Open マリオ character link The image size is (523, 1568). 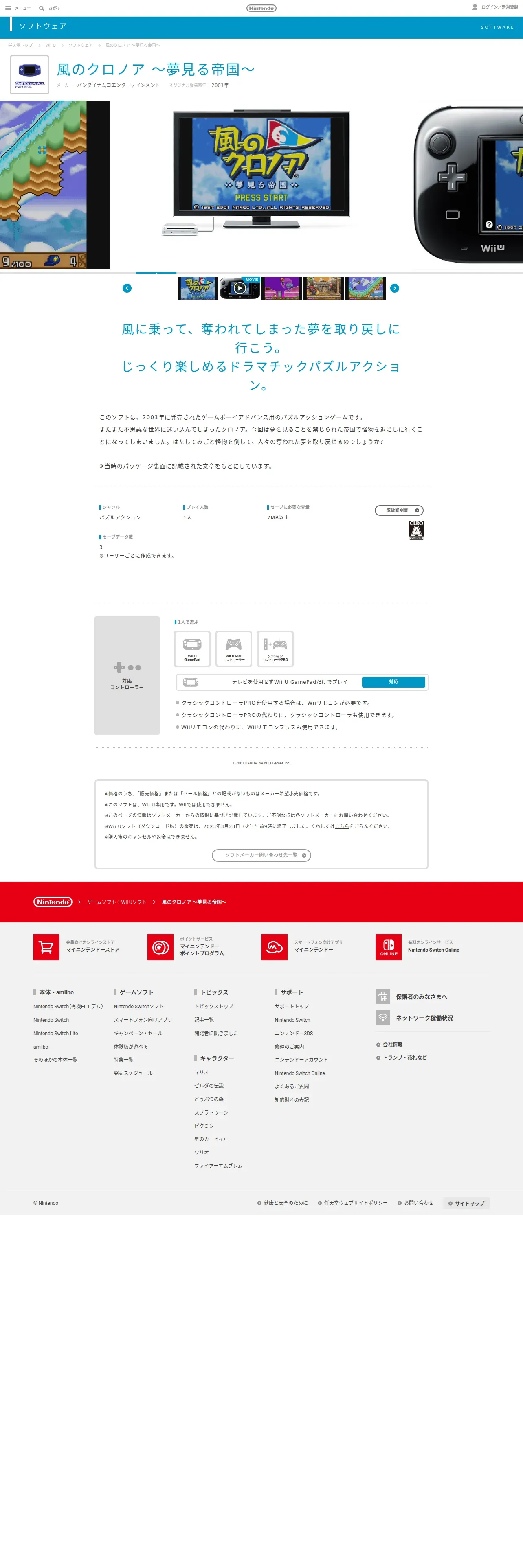pos(202,1073)
